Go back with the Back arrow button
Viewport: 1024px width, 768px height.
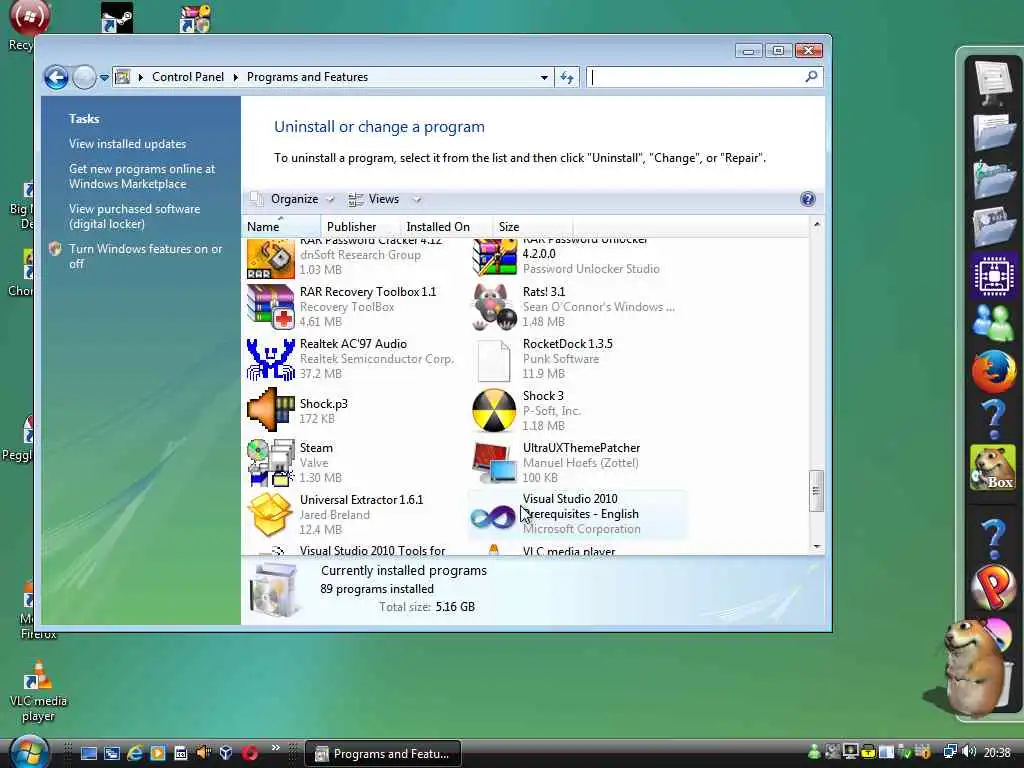pos(56,77)
